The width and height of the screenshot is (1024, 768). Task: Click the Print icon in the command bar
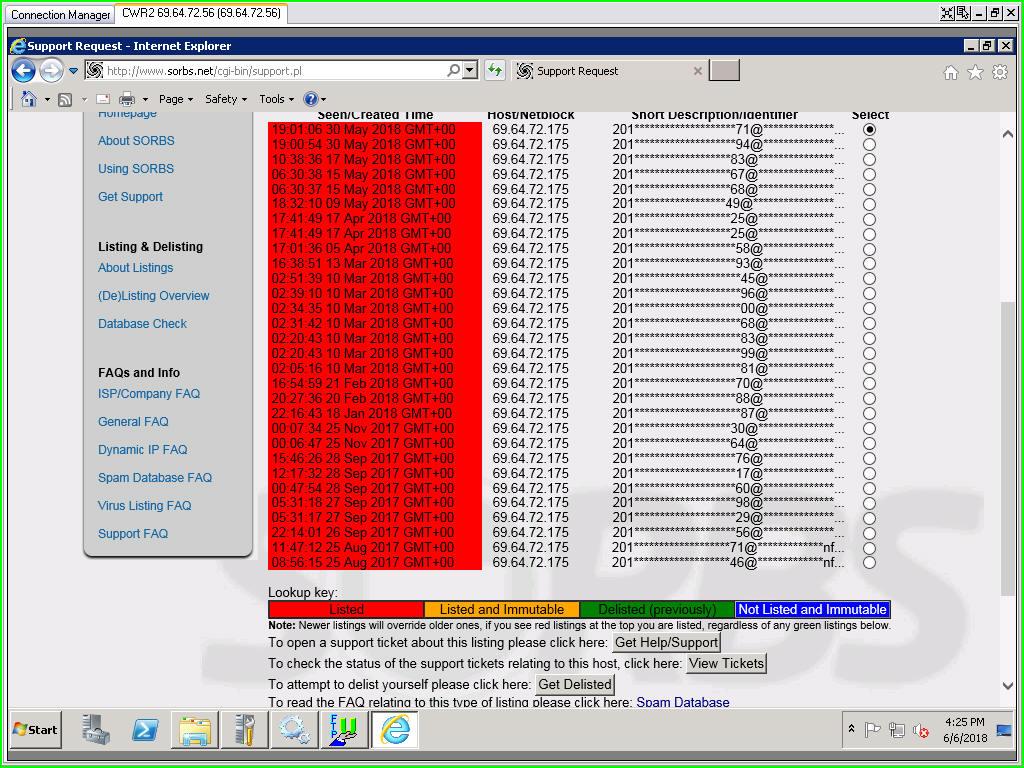tap(127, 99)
